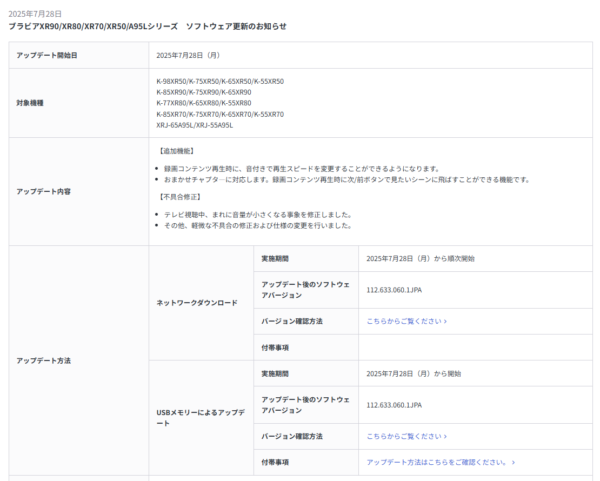This screenshot has height=481, width=600.
Task: Select the アップデート内容 header cell
Action: coord(79,192)
